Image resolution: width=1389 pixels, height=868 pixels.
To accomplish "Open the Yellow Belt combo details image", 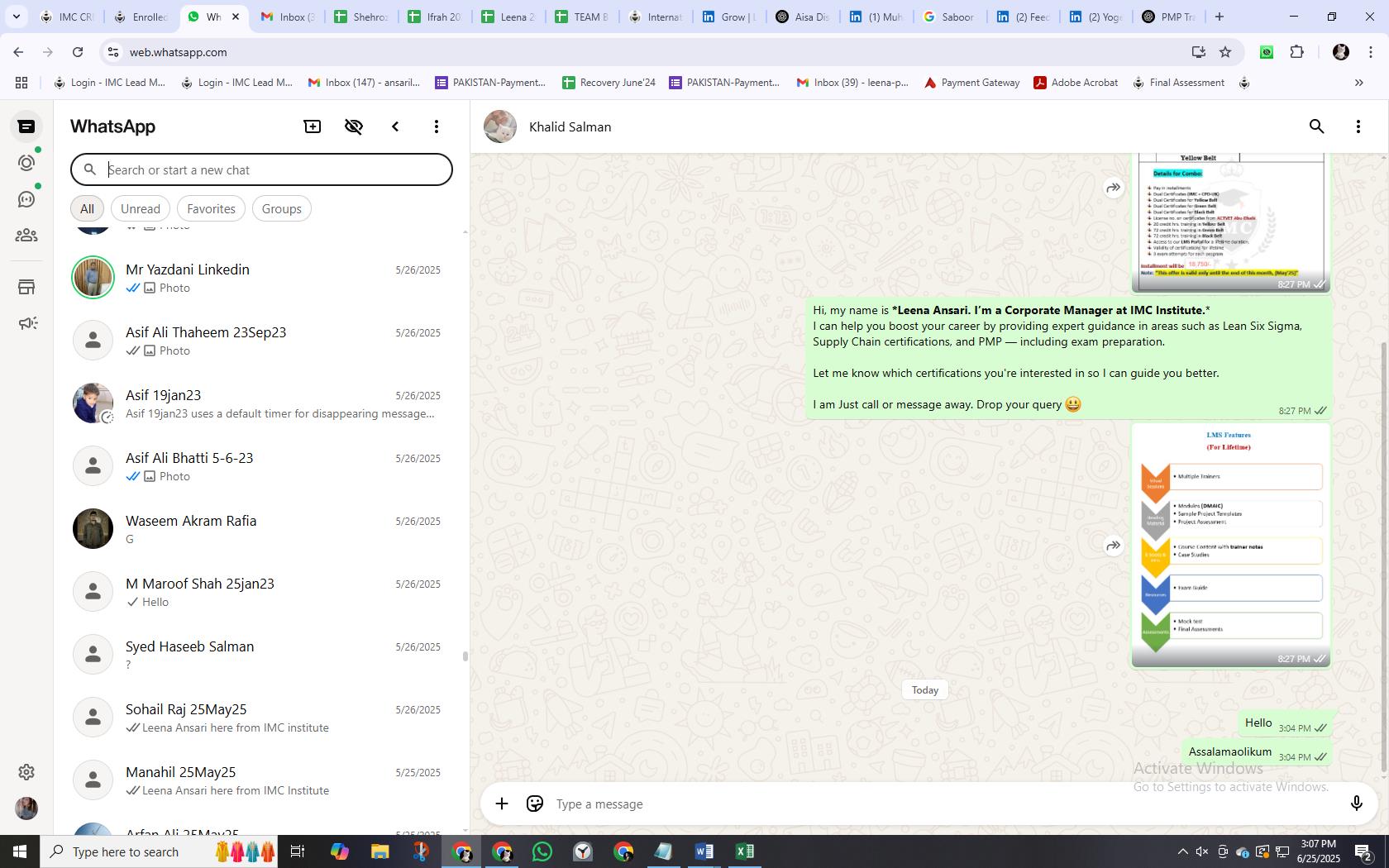I will point(1232,222).
